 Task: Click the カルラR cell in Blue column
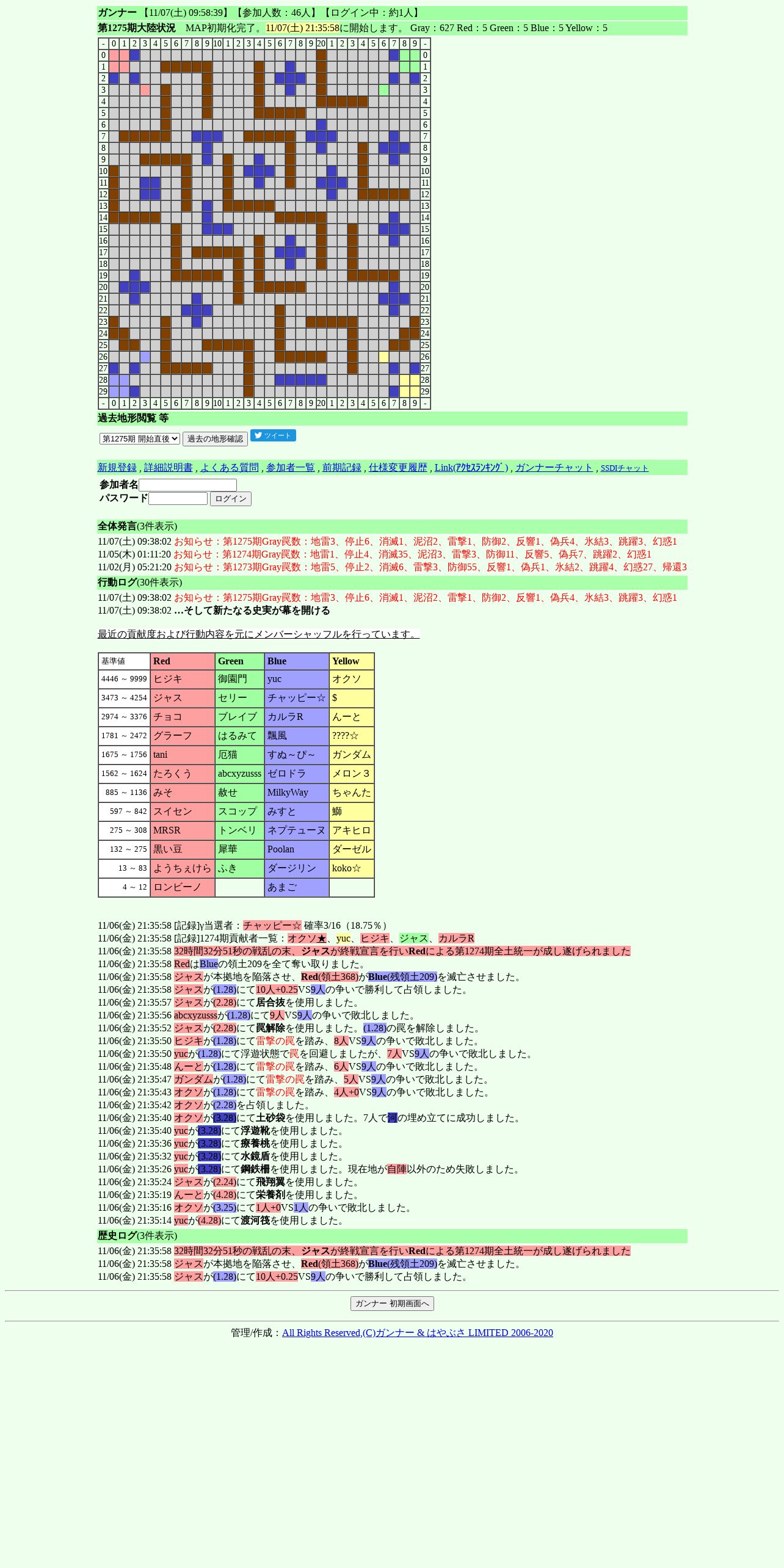coord(297,717)
